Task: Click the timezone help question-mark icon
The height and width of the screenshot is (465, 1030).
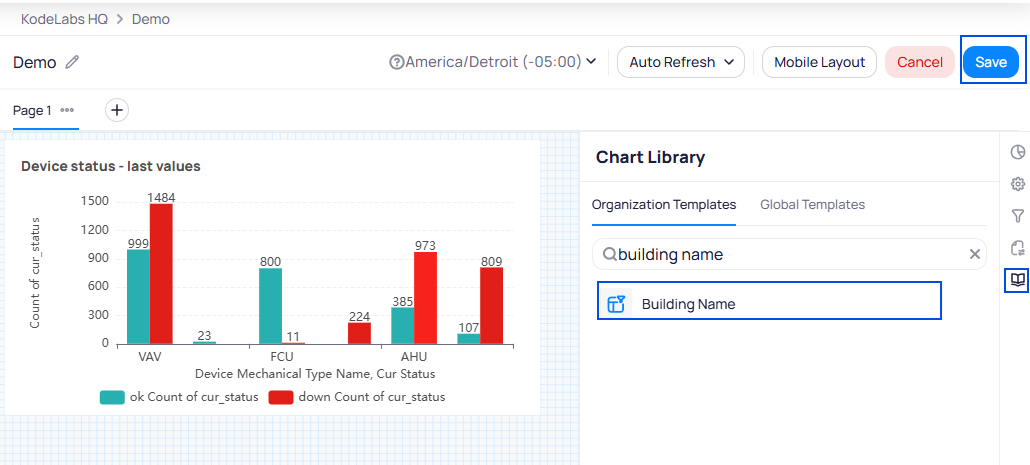Action: point(396,62)
